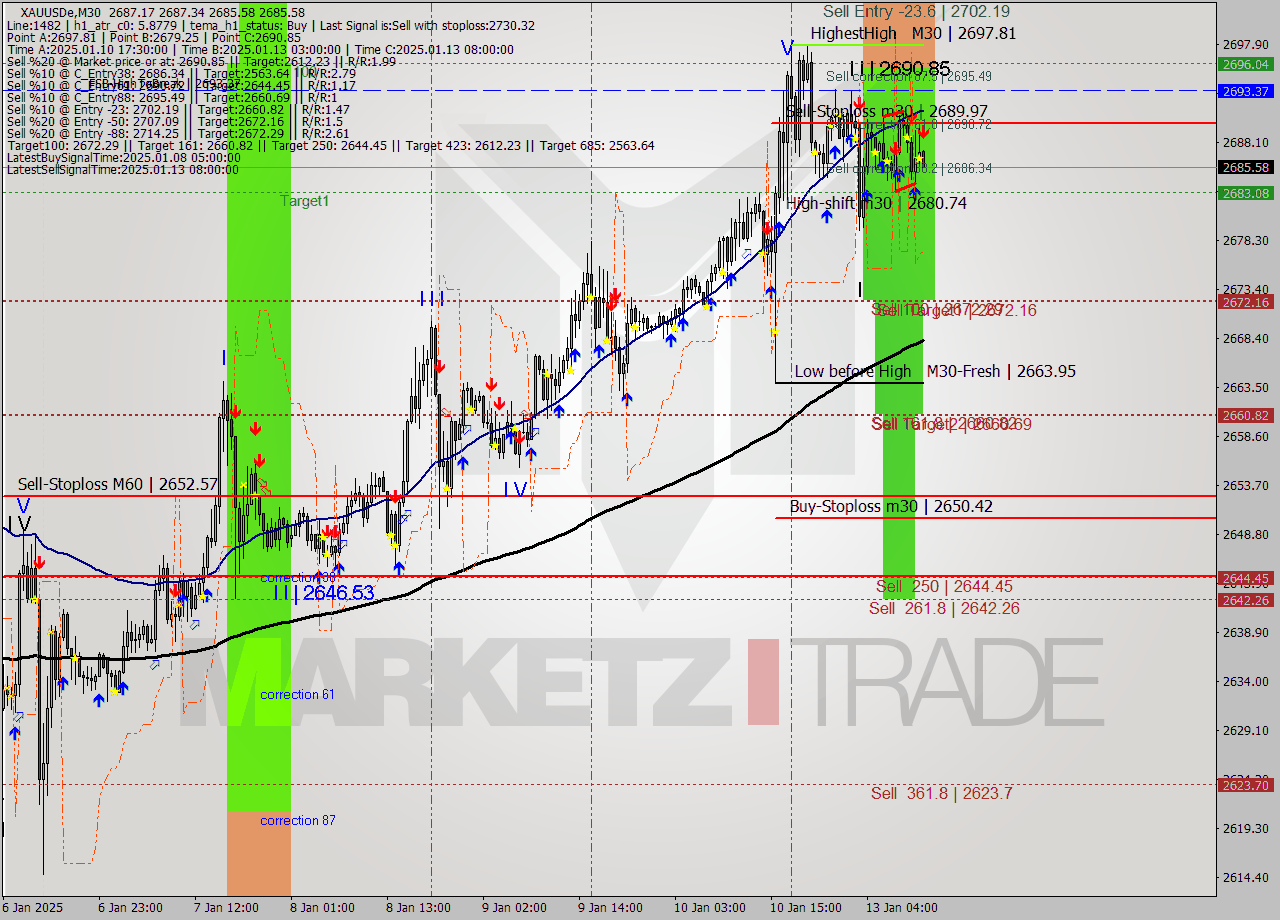Click the '13 Jan 04:00' time axis label
The width and height of the screenshot is (1280, 920).
(x=902, y=908)
